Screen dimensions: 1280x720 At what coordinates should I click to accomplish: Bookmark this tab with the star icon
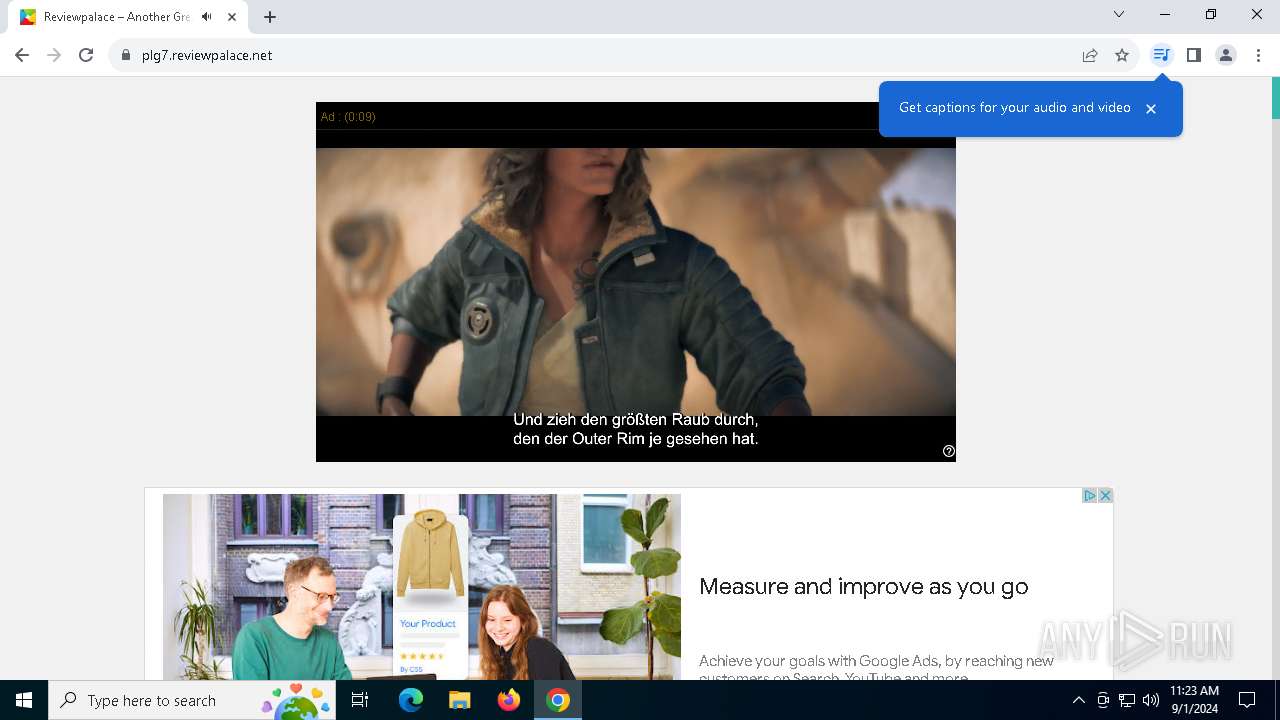(x=1122, y=55)
